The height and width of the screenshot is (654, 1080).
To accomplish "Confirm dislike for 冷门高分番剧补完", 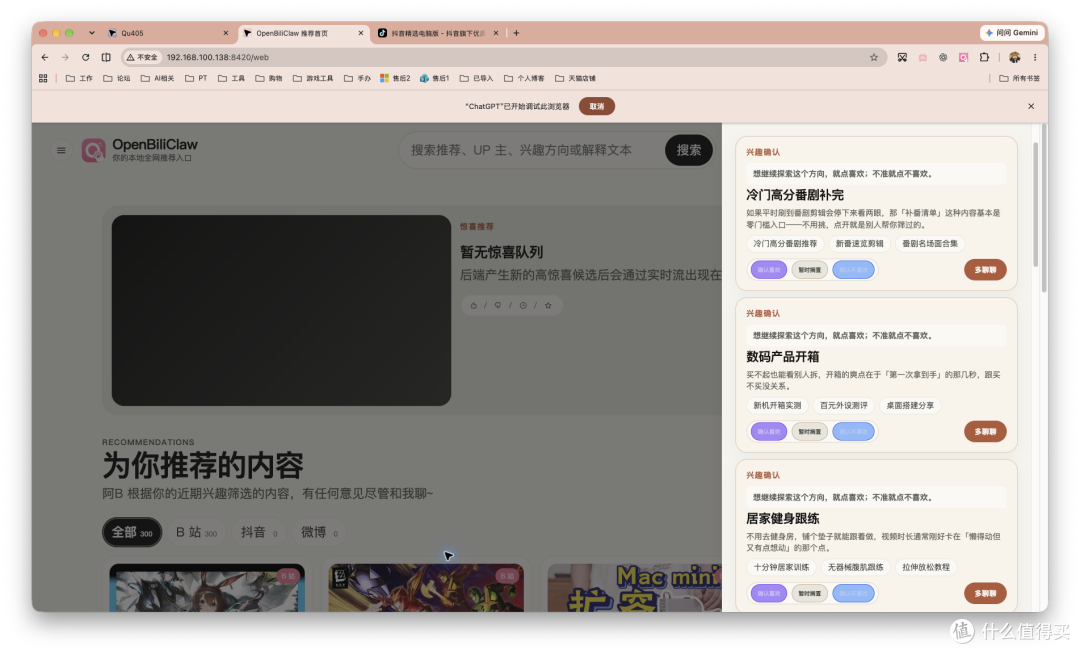I will click(853, 270).
